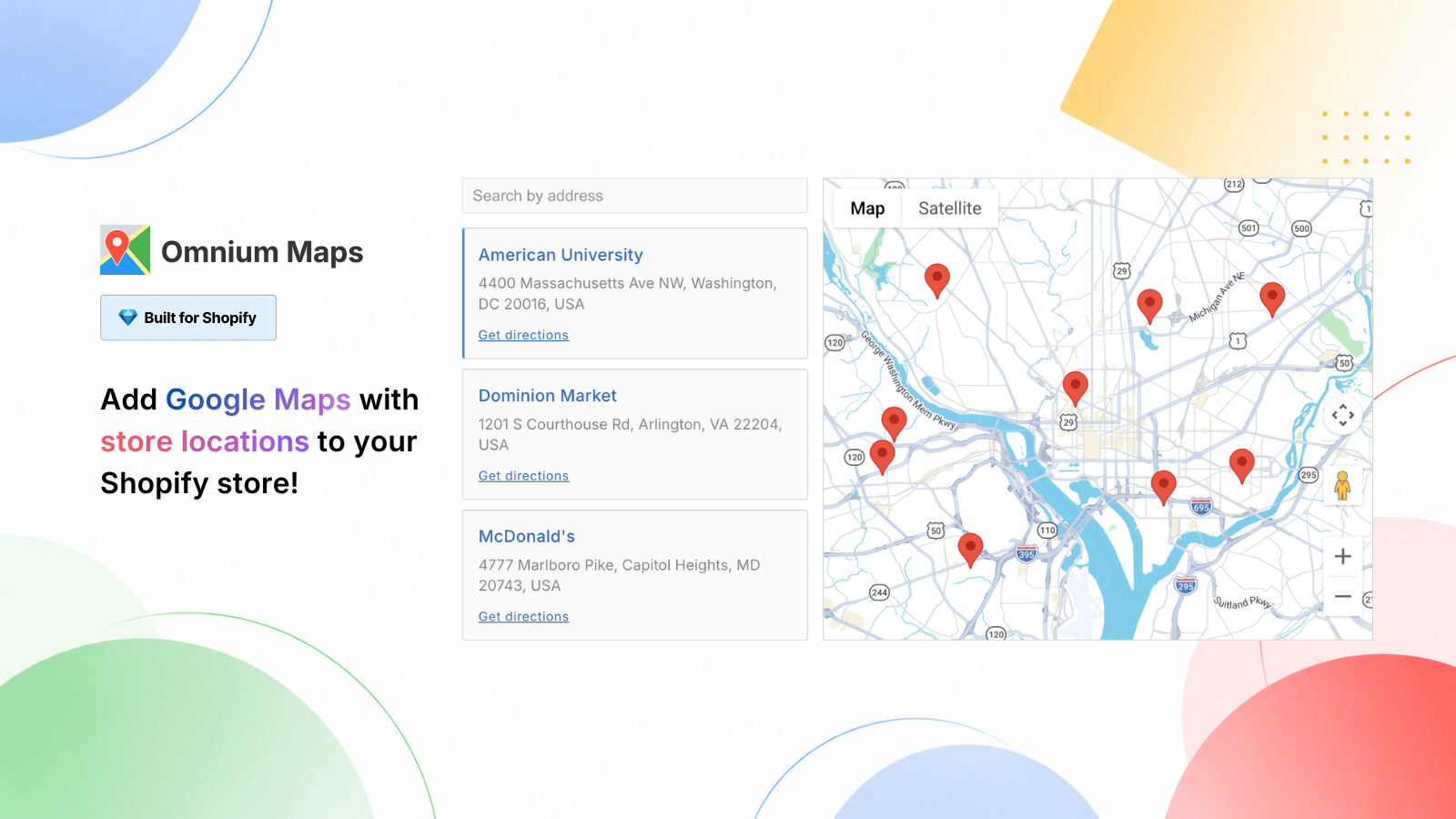Click the I-395 highway shield on the map
This screenshot has height=819, width=1456.
[x=1026, y=553]
